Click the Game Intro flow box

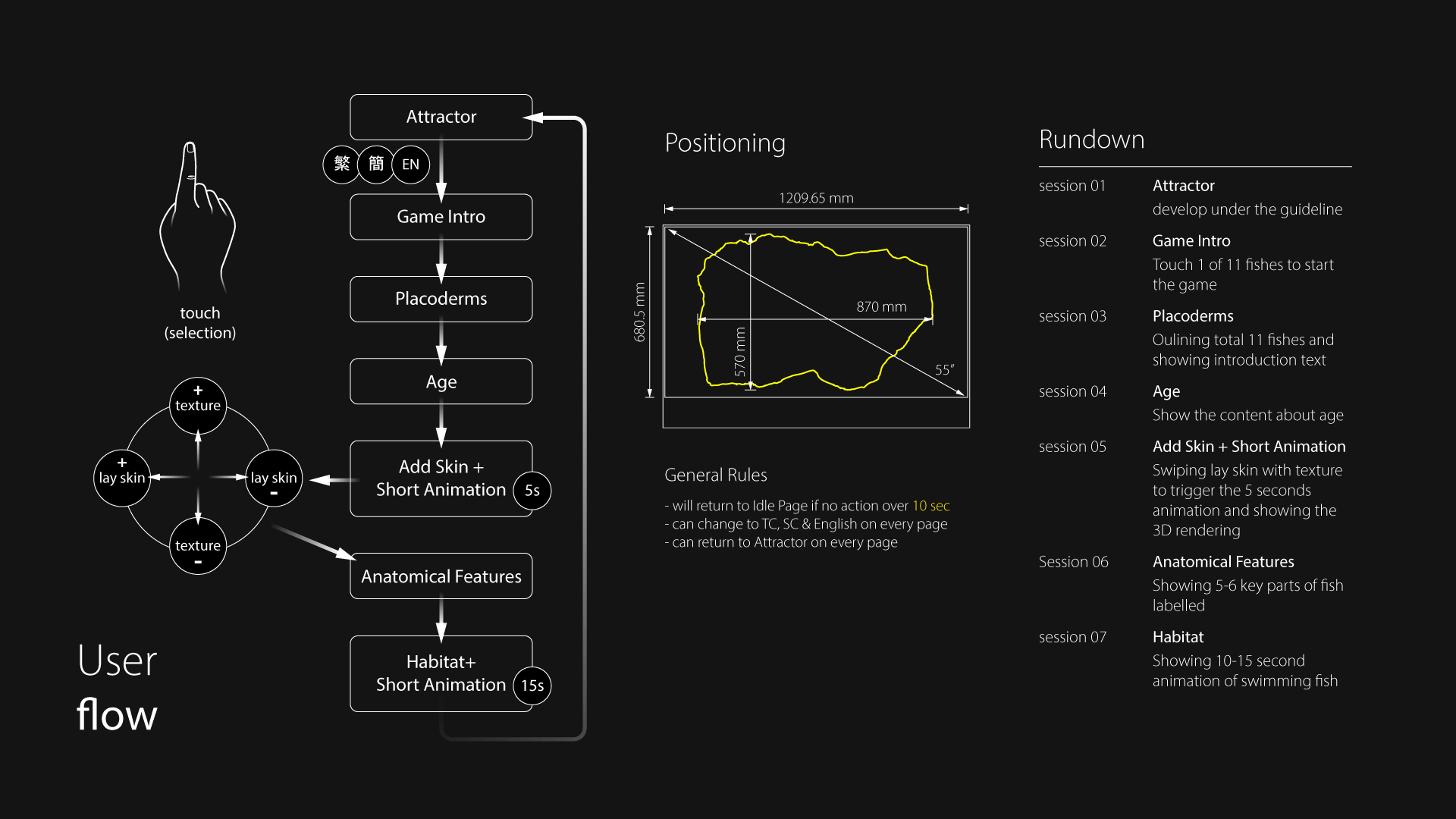pyautogui.click(x=441, y=217)
